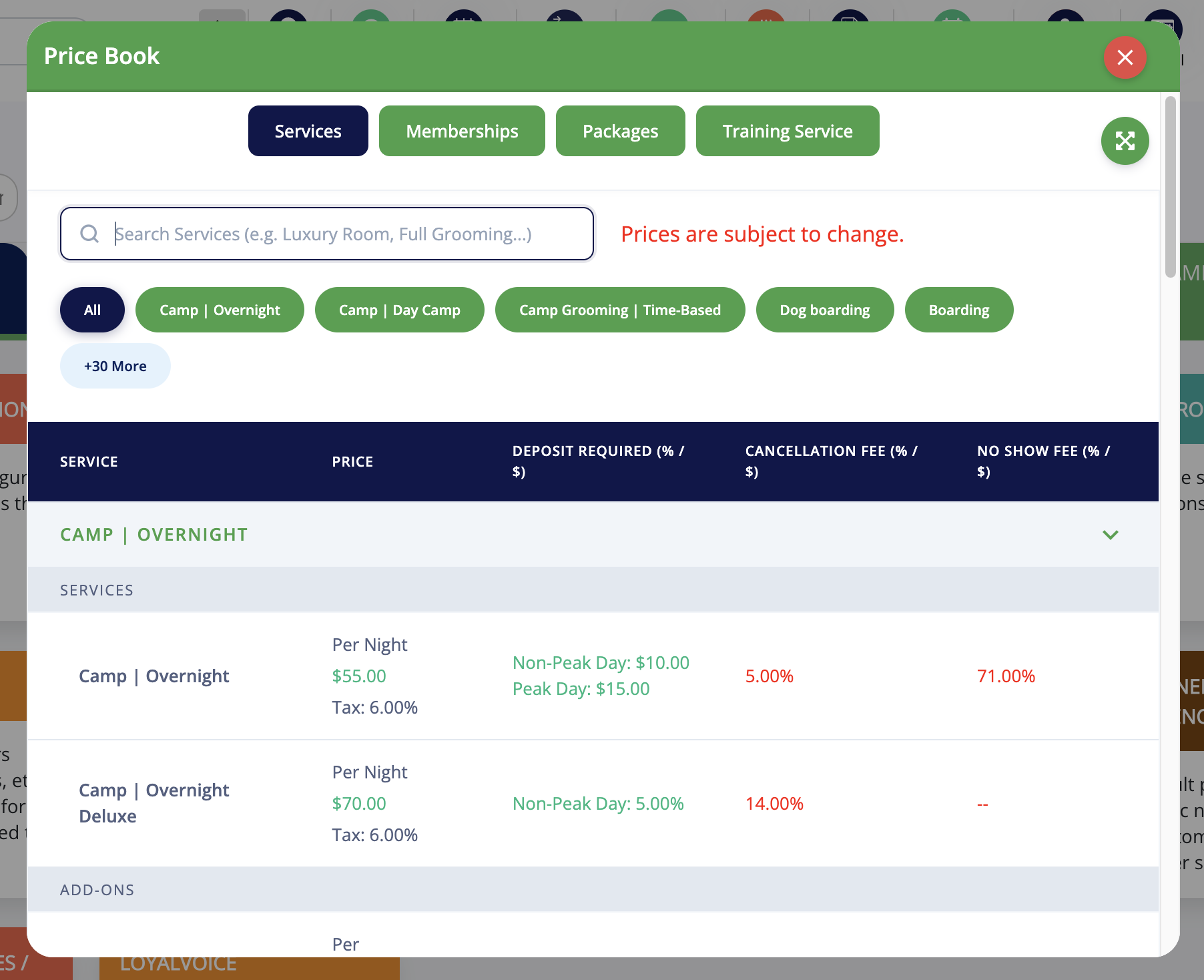Click the $55.00 Camp | Overnight price
The image size is (1204, 980).
[x=359, y=676]
